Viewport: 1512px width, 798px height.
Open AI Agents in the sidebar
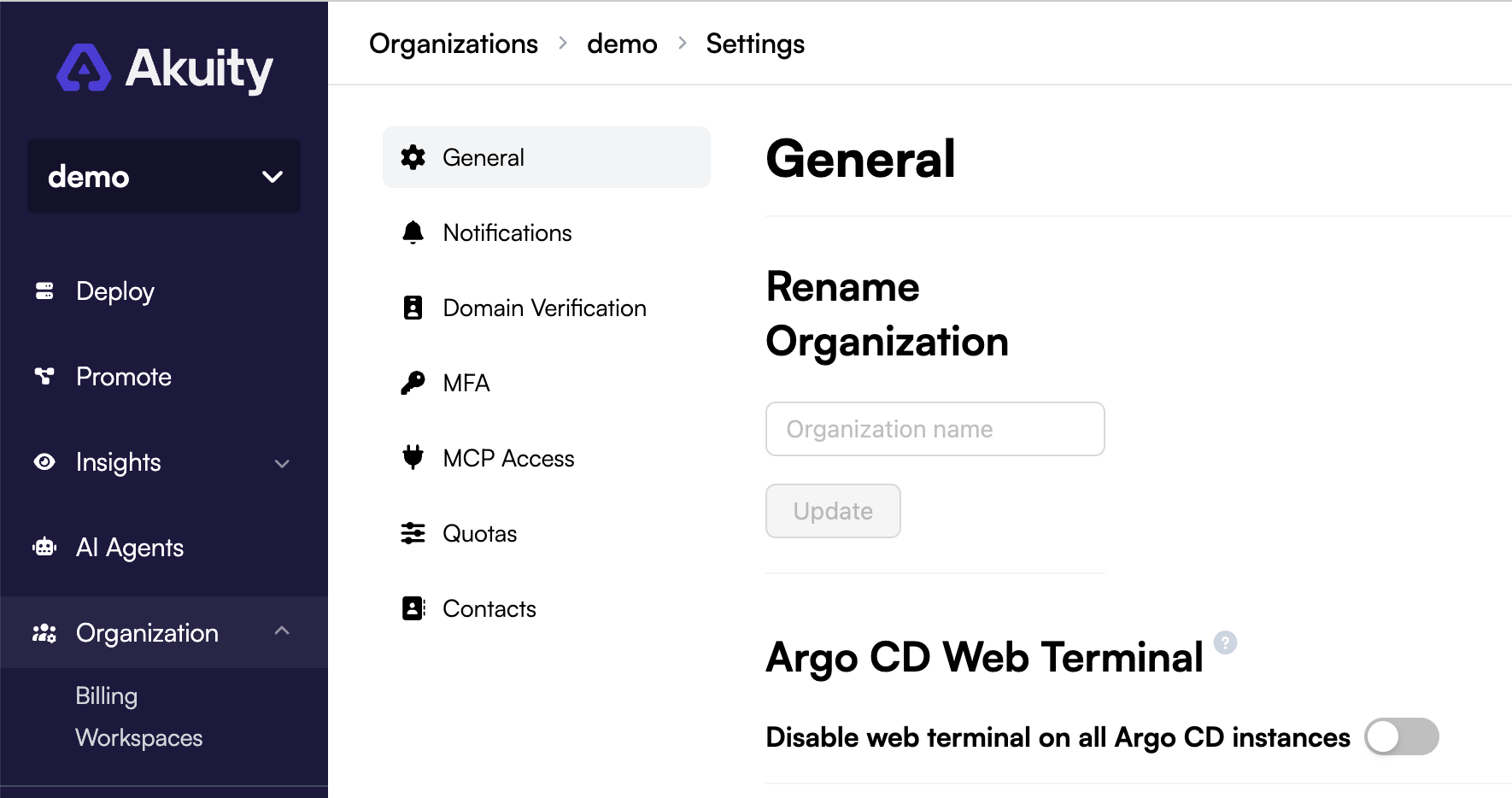[x=164, y=548]
